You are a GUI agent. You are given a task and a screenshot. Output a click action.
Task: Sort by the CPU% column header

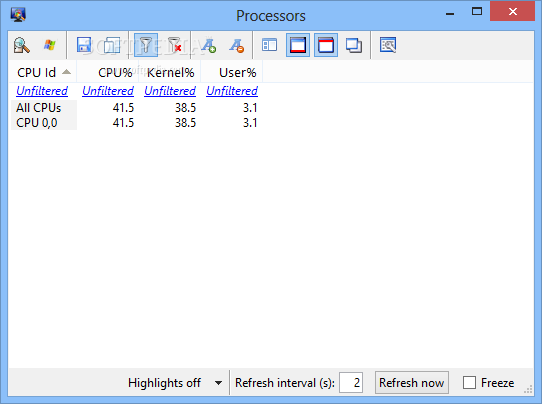tap(108, 73)
